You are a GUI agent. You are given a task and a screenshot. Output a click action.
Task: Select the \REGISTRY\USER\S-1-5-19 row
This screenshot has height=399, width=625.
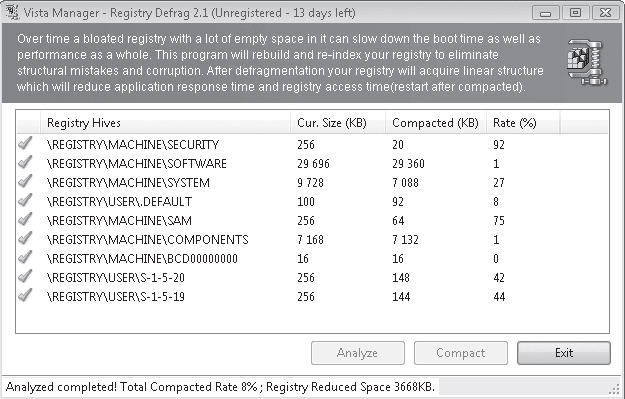pyautogui.click(x=312, y=296)
